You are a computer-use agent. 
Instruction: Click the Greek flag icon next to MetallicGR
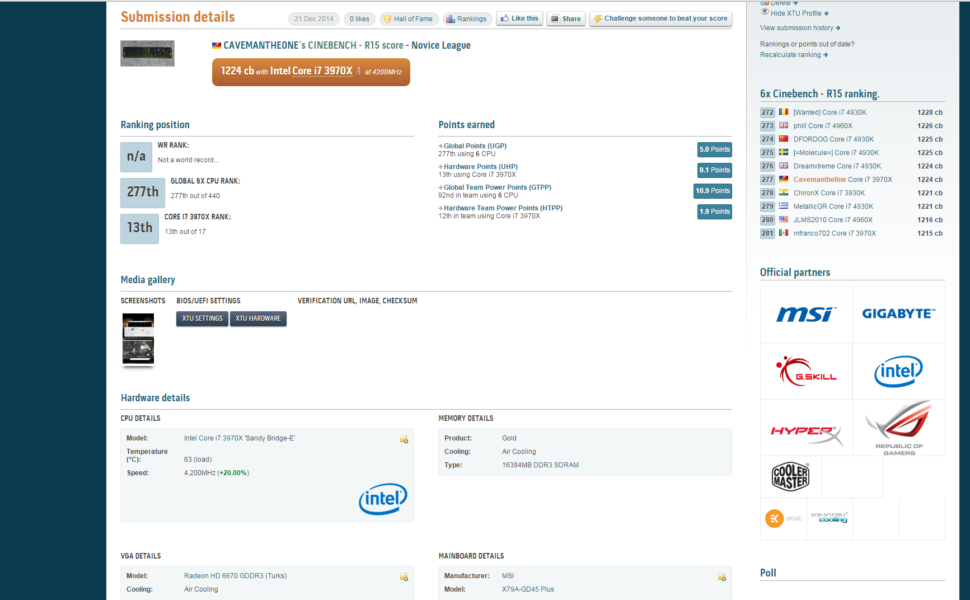783,206
